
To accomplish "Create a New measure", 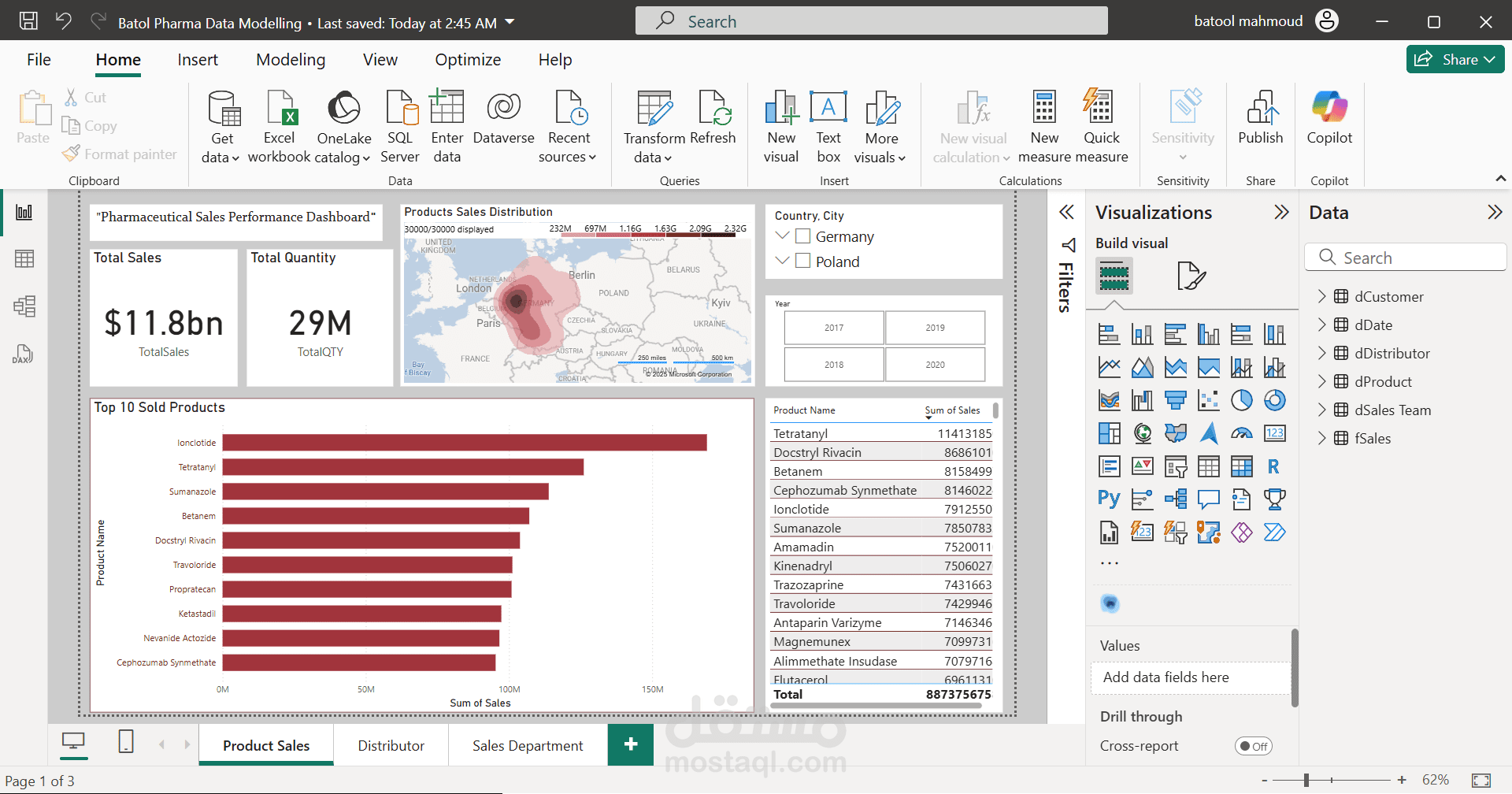I will pyautogui.click(x=1044, y=126).
